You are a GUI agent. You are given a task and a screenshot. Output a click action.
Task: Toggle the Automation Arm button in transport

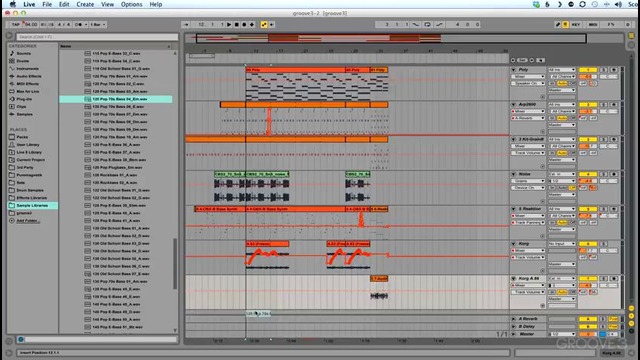pos(264,24)
